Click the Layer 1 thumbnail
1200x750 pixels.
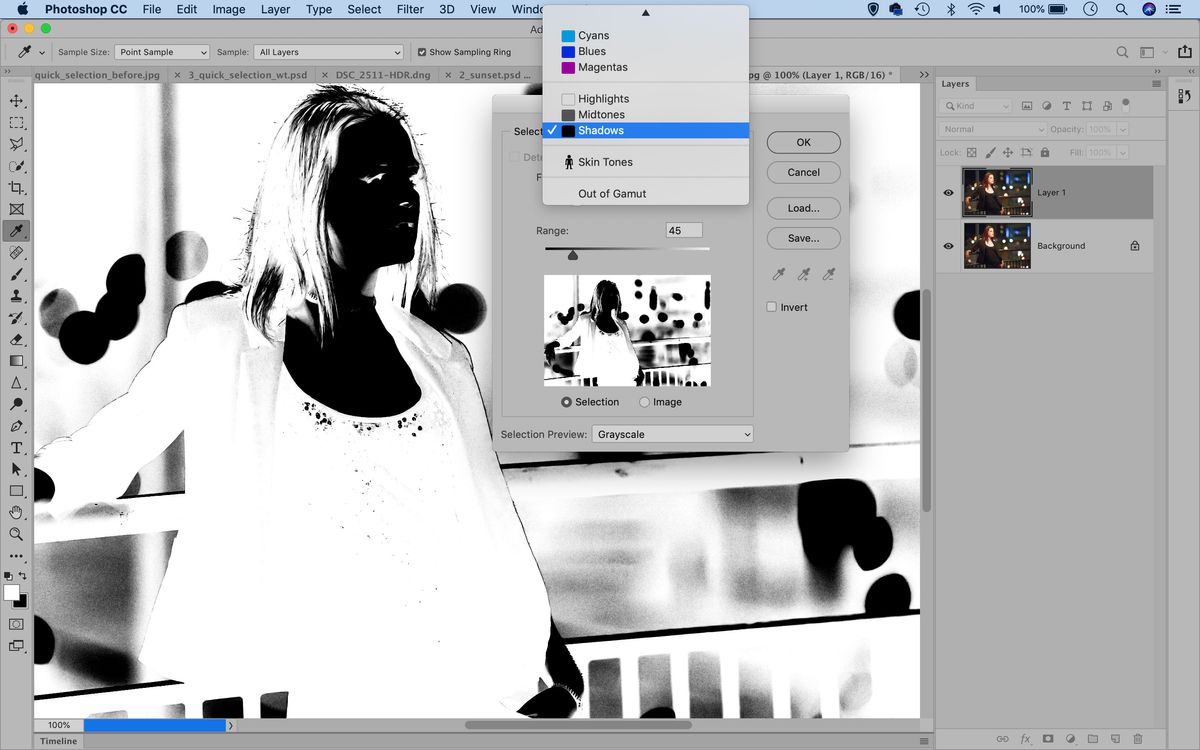point(997,192)
